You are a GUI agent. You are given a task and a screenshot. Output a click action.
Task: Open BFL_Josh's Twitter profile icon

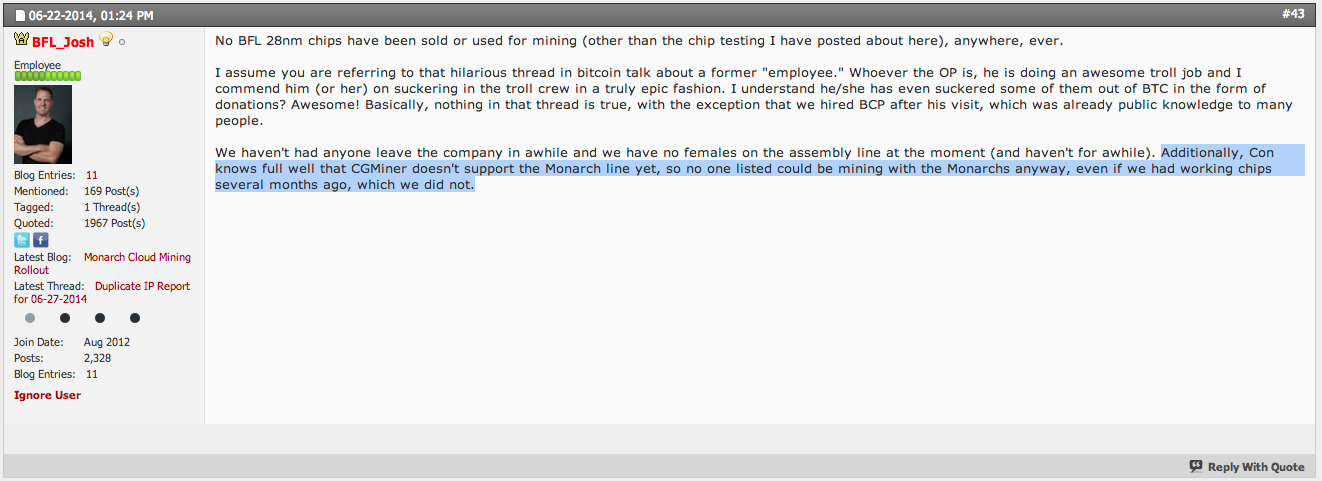pyautogui.click(x=22, y=240)
